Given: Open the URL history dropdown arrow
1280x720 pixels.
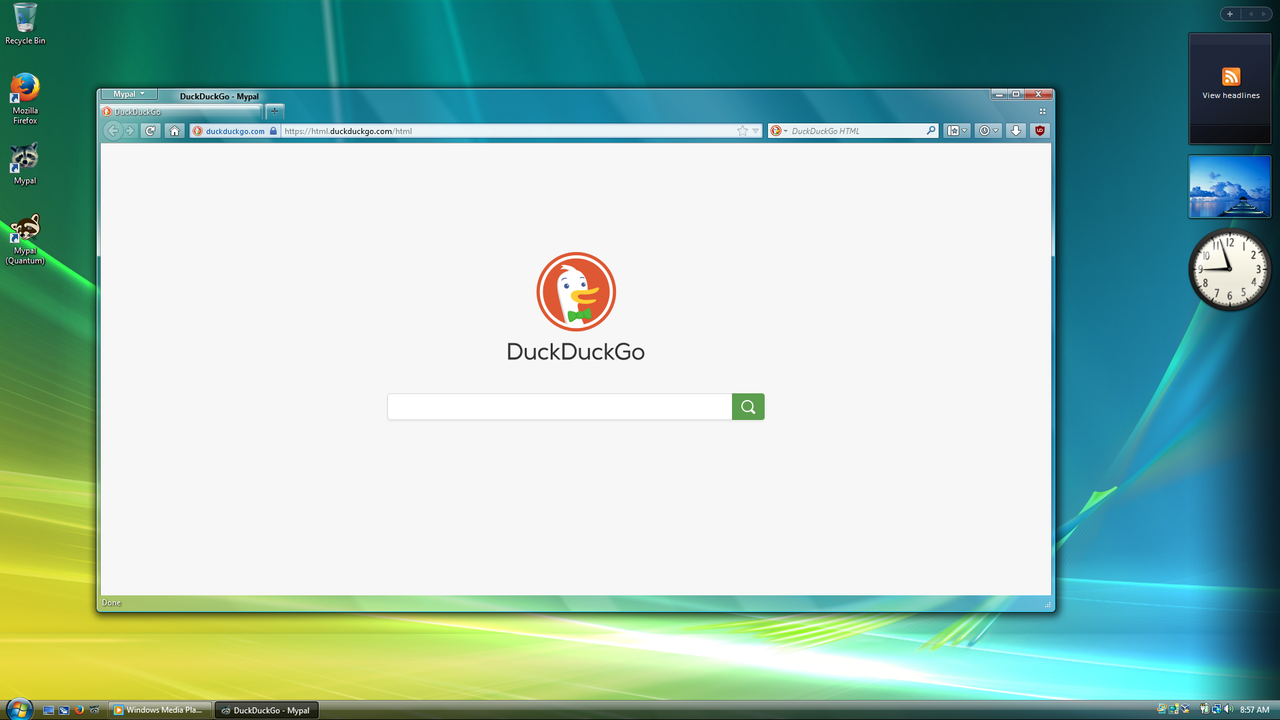Looking at the screenshot, I should [x=755, y=131].
